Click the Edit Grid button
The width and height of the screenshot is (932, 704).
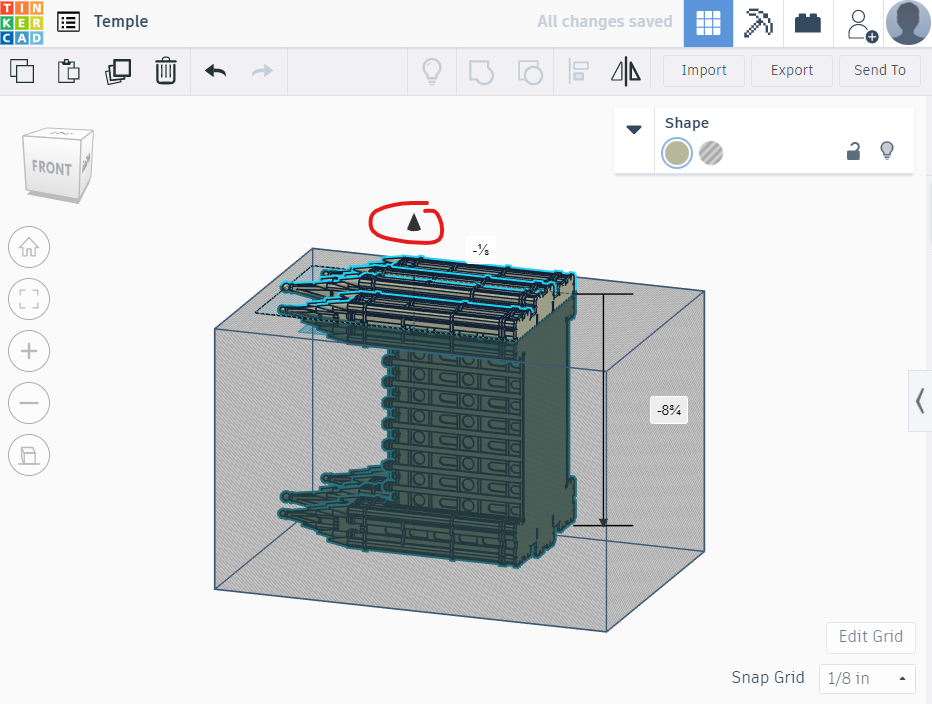tap(871, 637)
